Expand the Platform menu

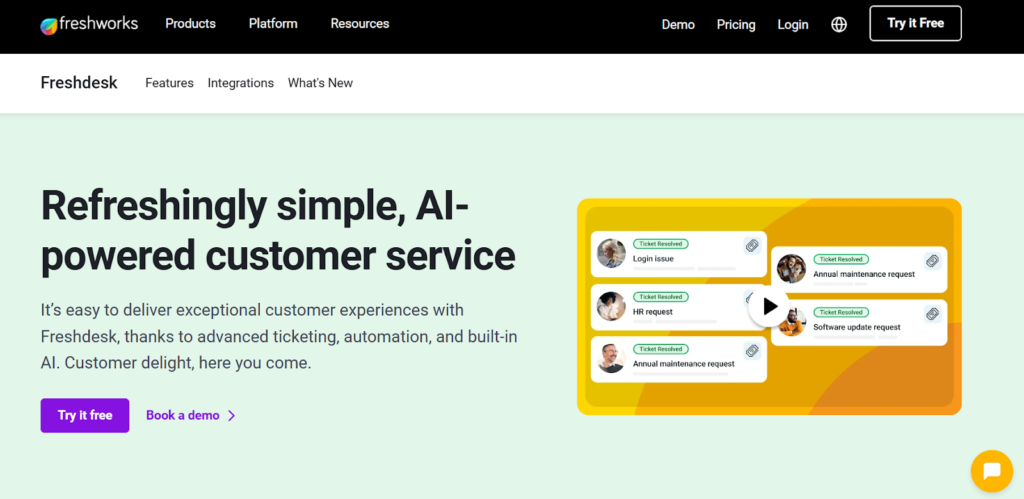pyautogui.click(x=273, y=23)
